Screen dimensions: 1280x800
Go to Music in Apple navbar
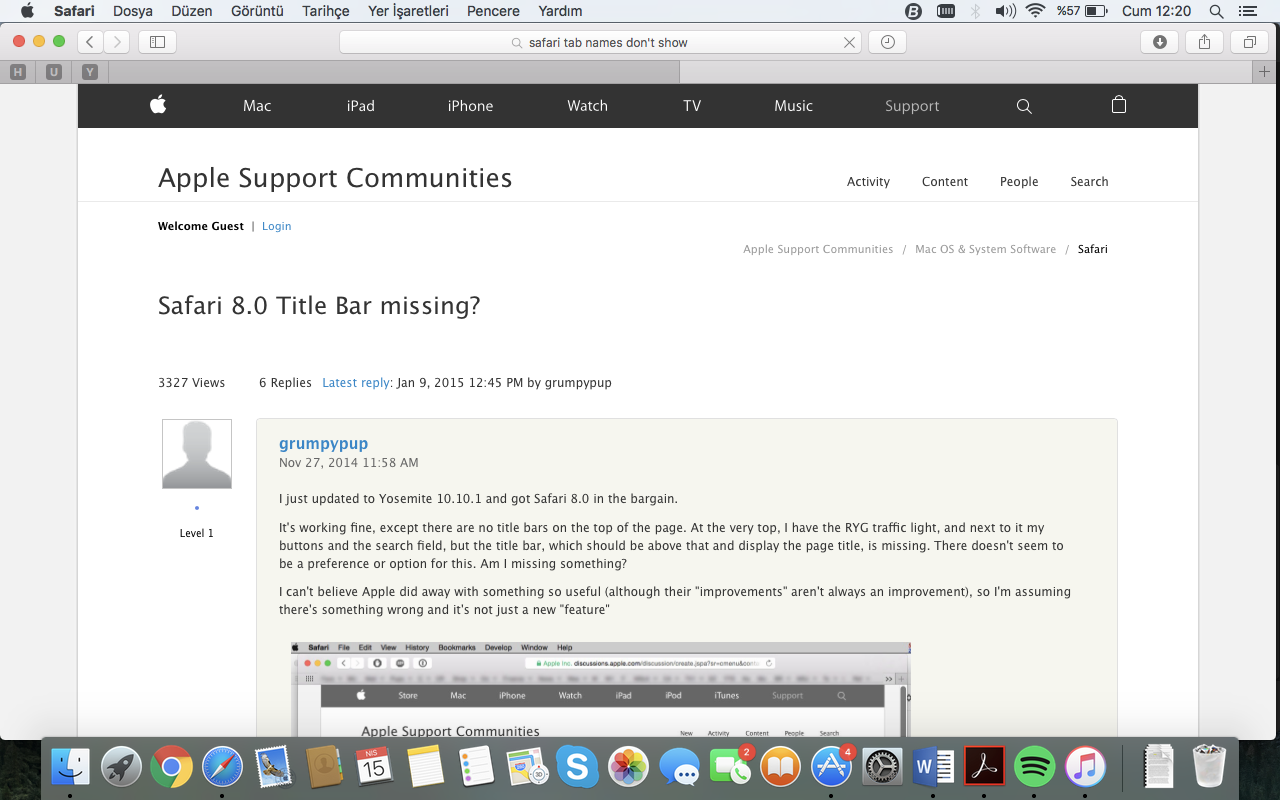pyautogui.click(x=794, y=106)
